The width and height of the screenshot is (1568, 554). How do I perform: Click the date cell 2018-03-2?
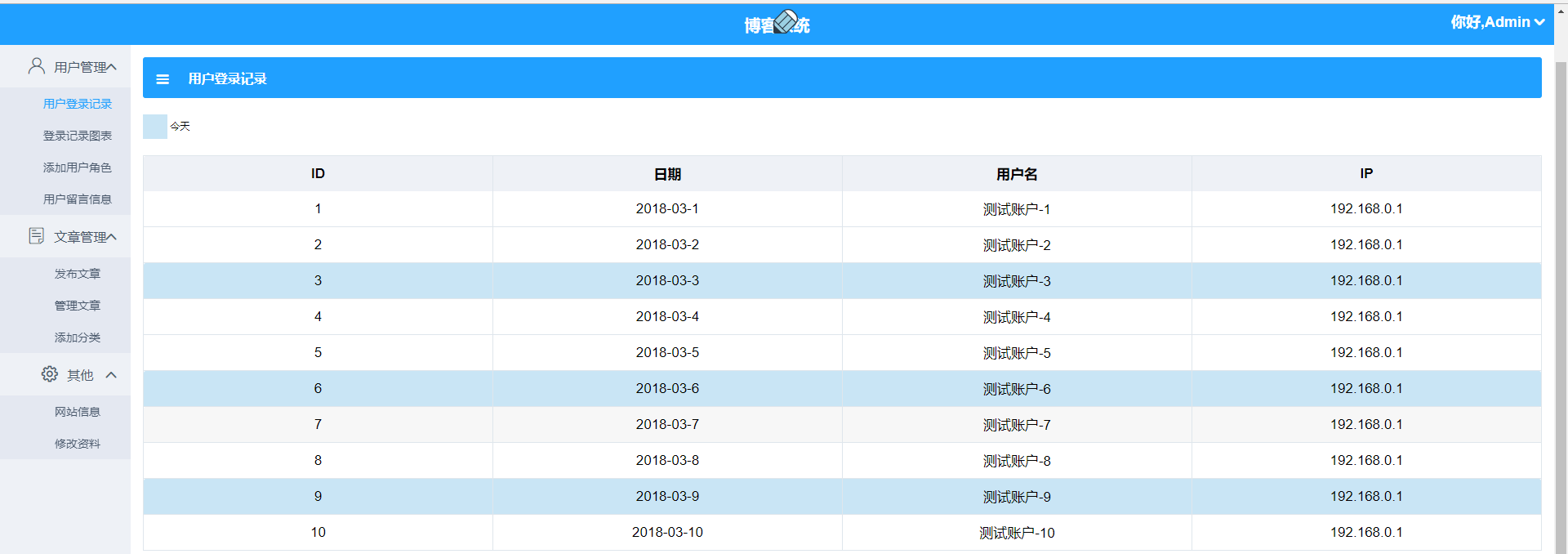(x=667, y=244)
